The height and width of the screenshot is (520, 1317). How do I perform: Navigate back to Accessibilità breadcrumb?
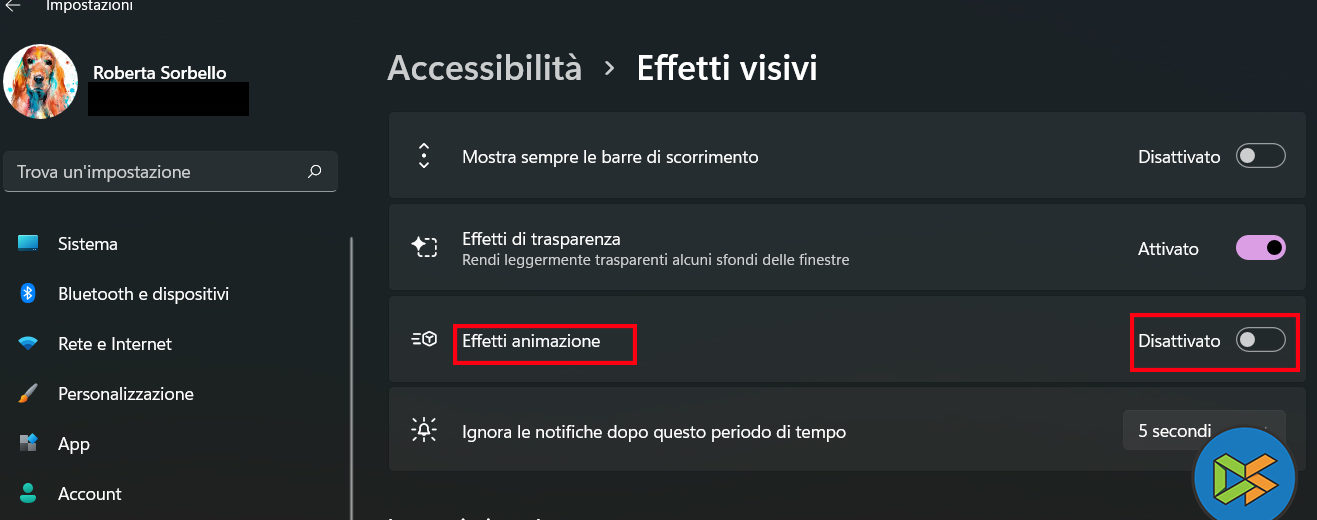(x=484, y=68)
